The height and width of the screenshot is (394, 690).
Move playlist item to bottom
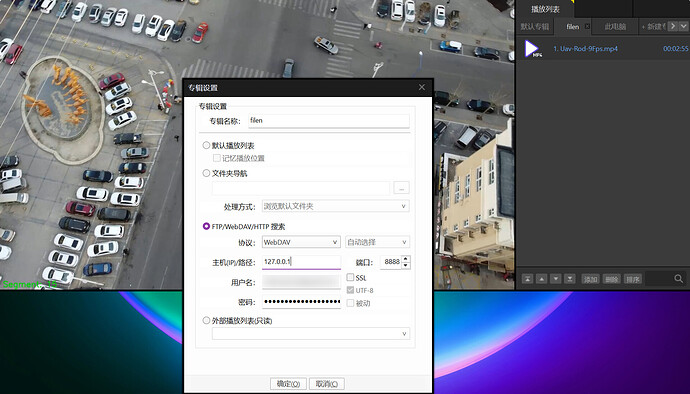(x=570, y=279)
